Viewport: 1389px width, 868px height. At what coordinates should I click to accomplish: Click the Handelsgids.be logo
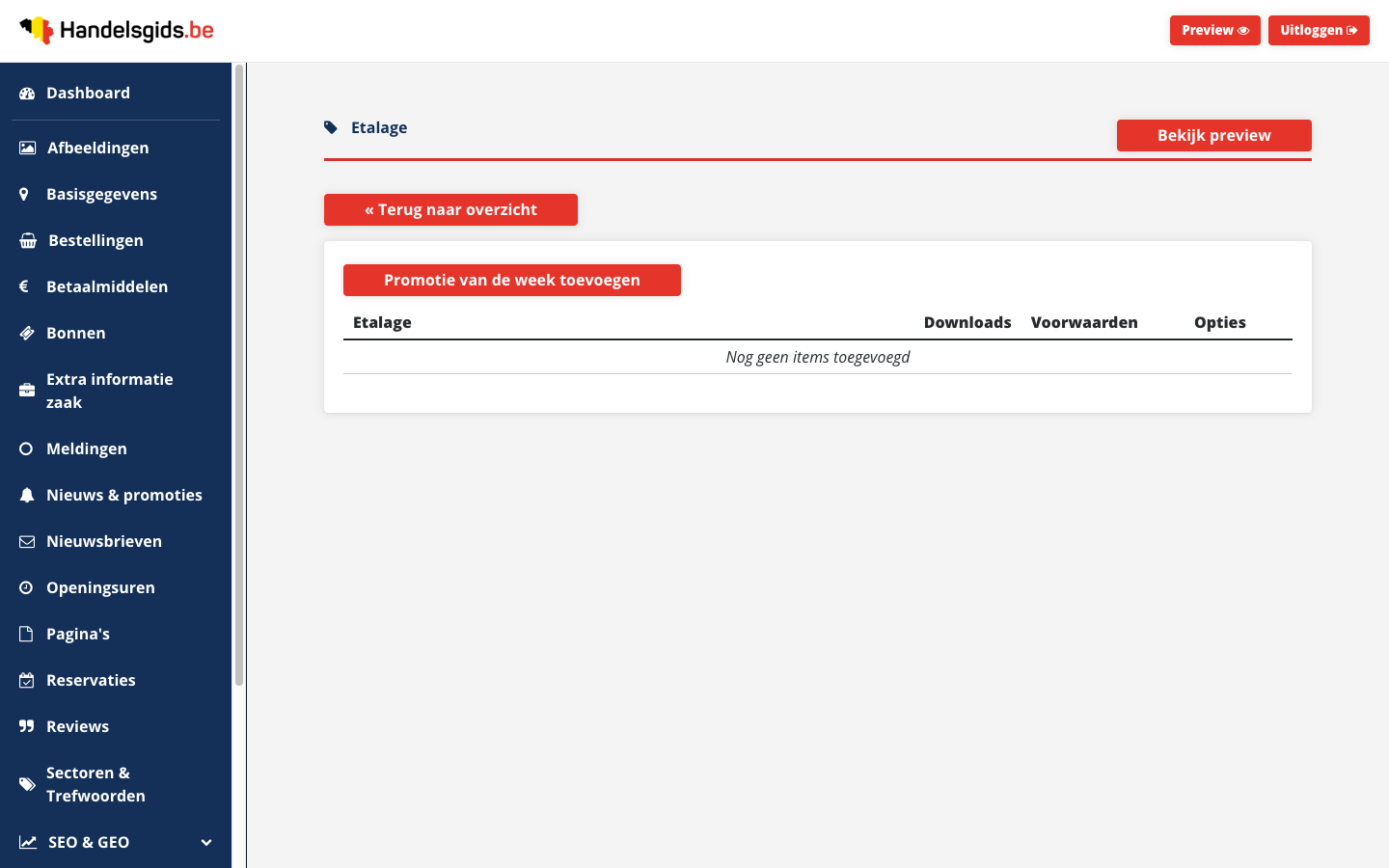(x=117, y=31)
